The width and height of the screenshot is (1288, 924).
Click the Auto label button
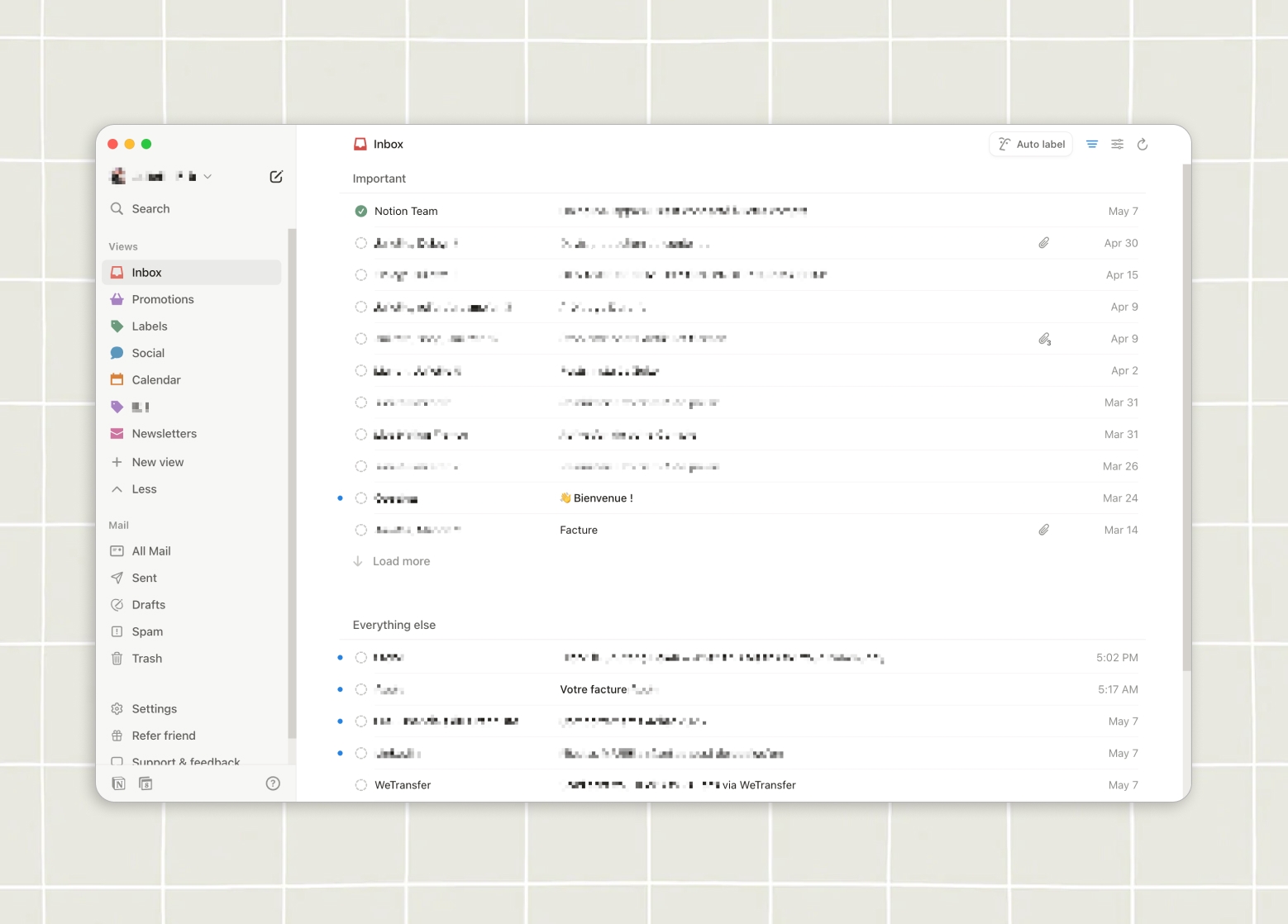[1031, 144]
